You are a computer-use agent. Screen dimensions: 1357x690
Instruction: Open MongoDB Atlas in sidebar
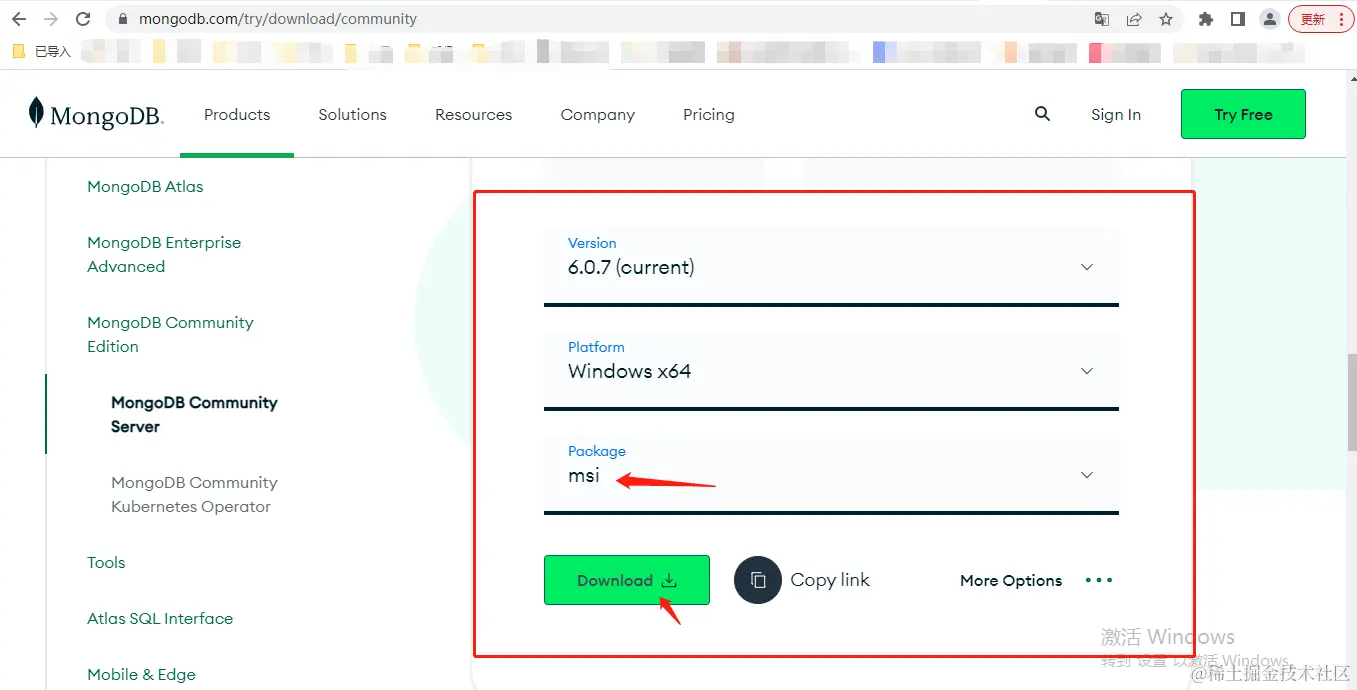145,186
